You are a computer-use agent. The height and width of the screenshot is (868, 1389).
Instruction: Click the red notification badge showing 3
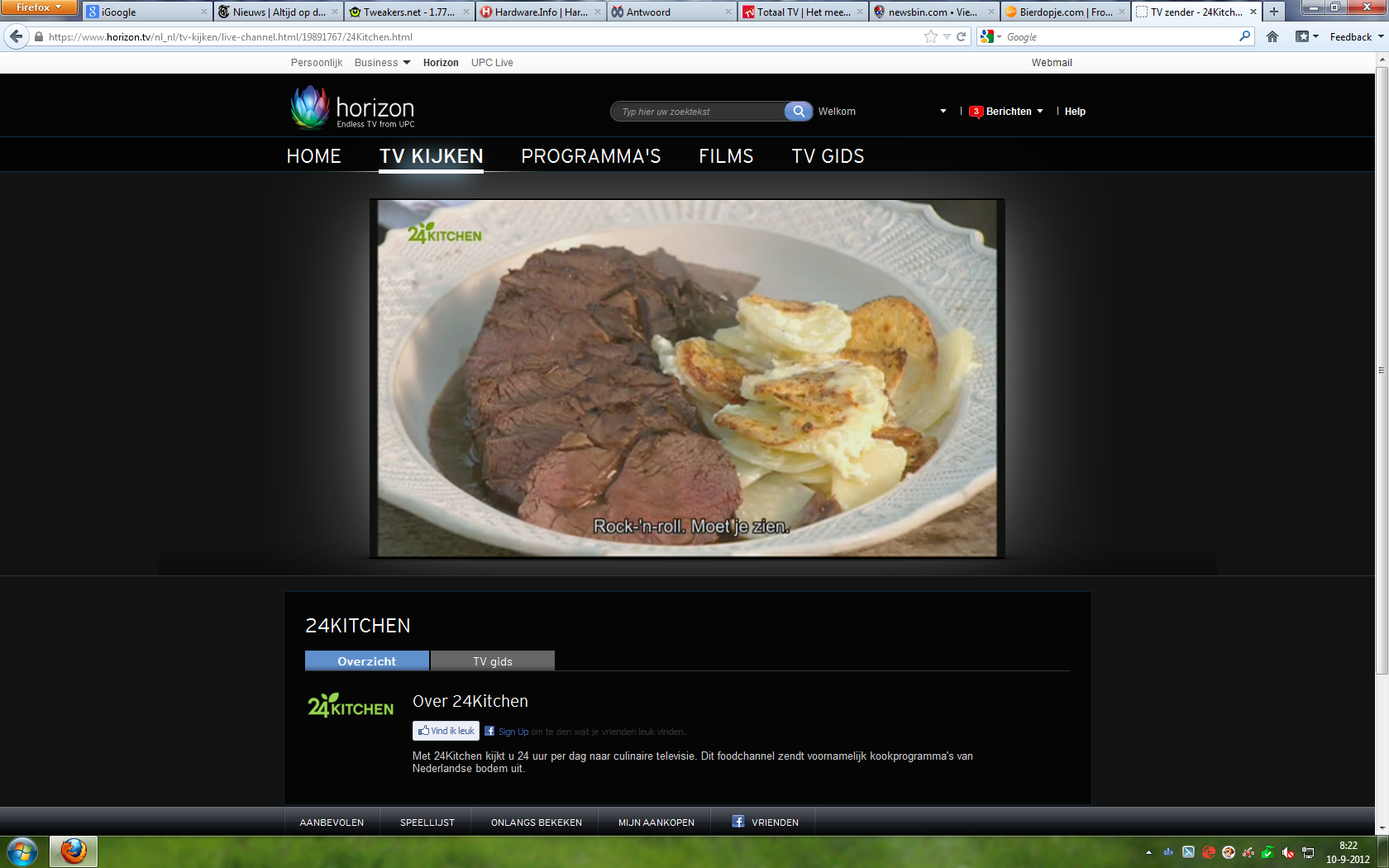pyautogui.click(x=976, y=112)
